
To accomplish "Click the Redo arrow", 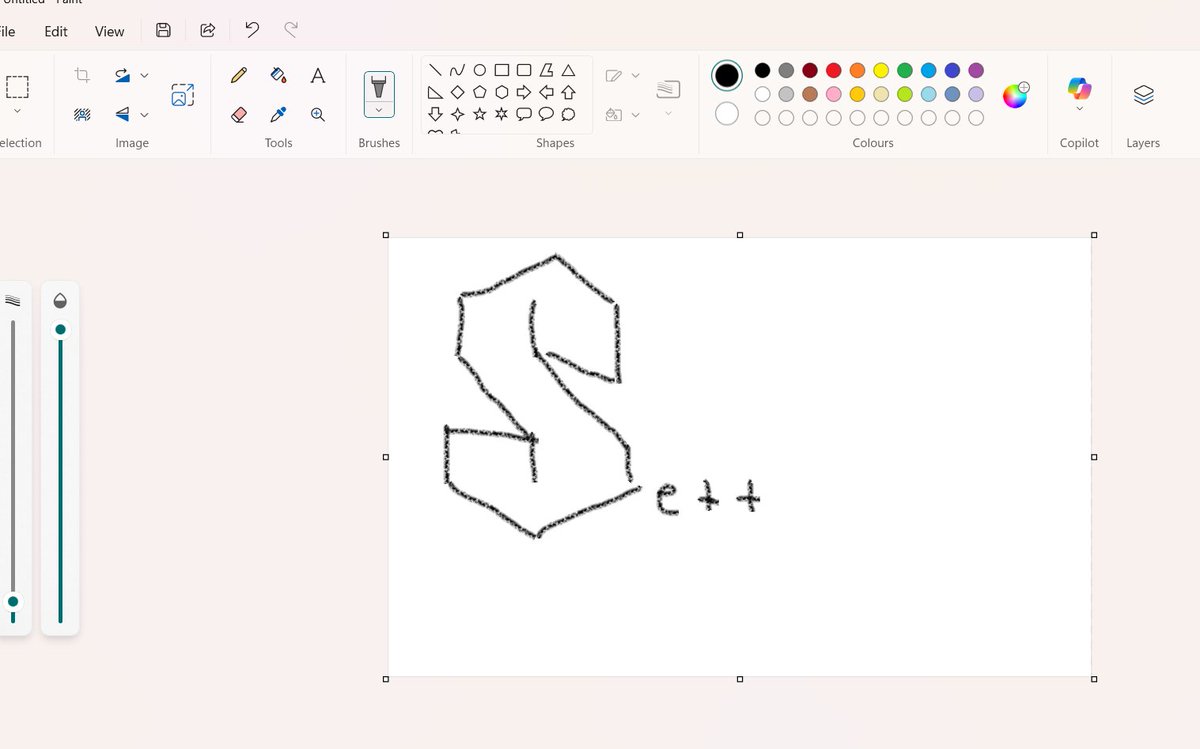I will (x=291, y=30).
